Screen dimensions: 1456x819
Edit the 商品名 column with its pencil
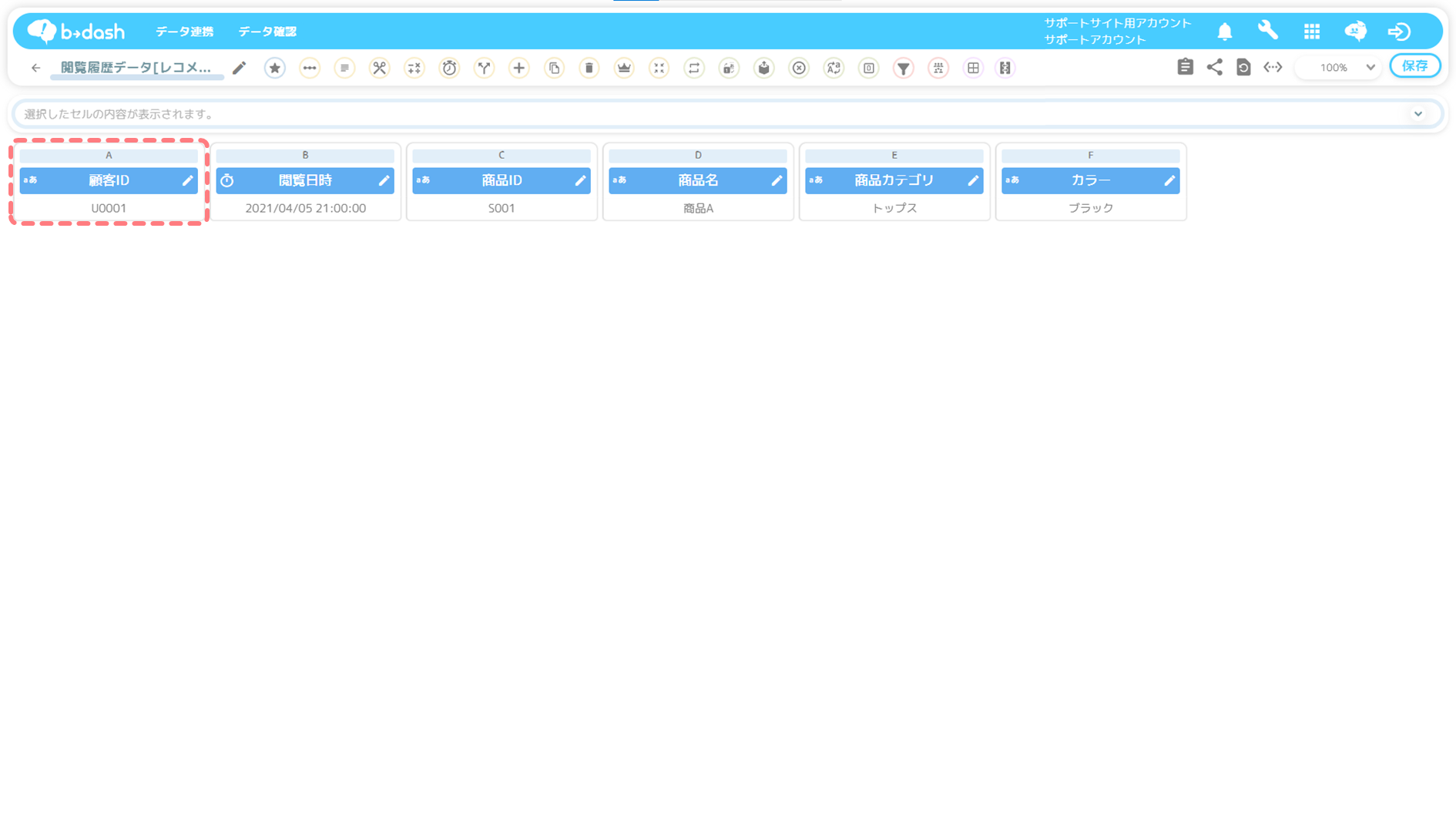tap(777, 180)
